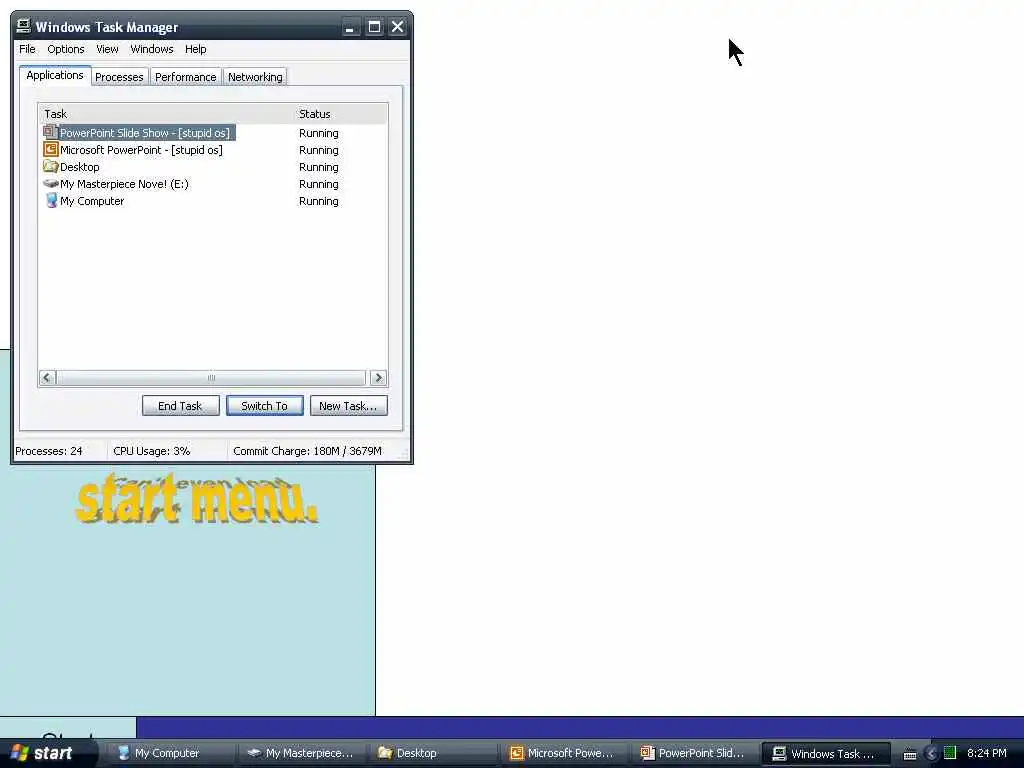Minimize the Task Manager window
The height and width of the screenshot is (768, 1024).
tap(350, 27)
